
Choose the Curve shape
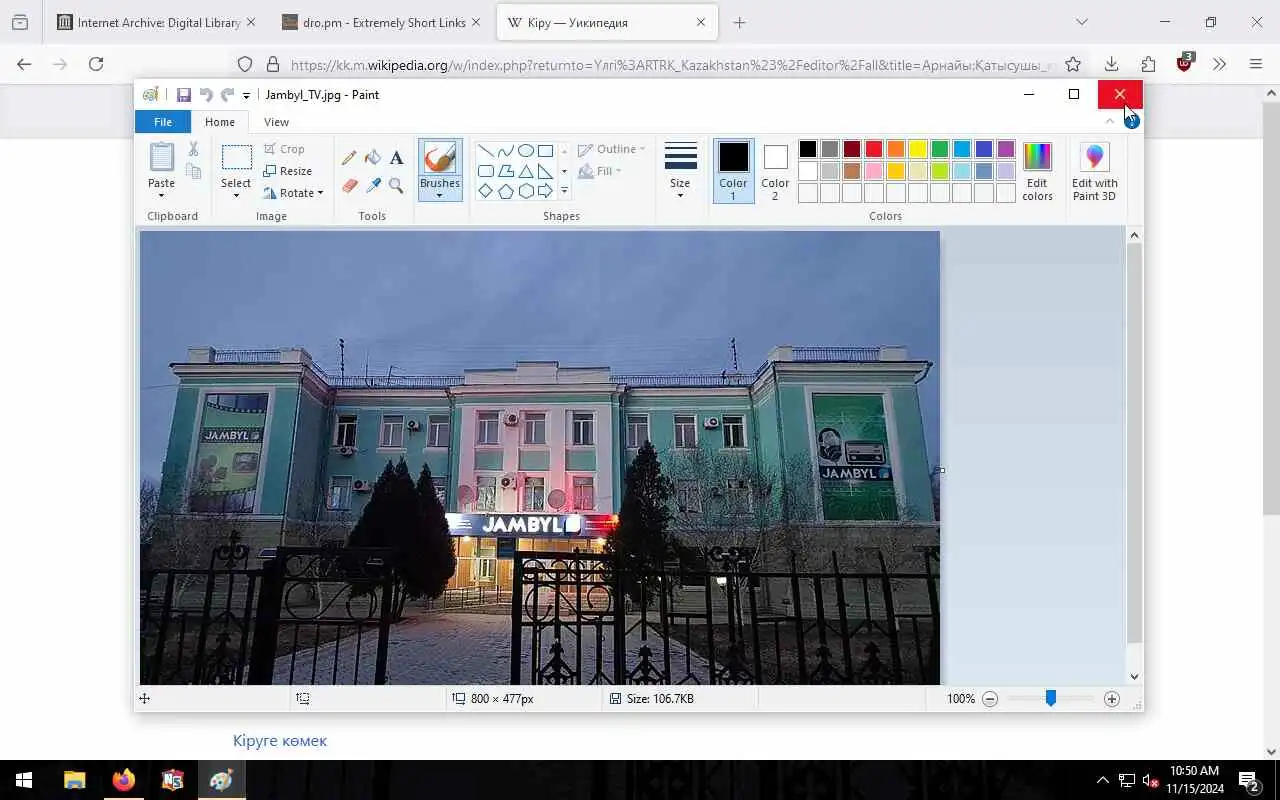[x=505, y=151]
